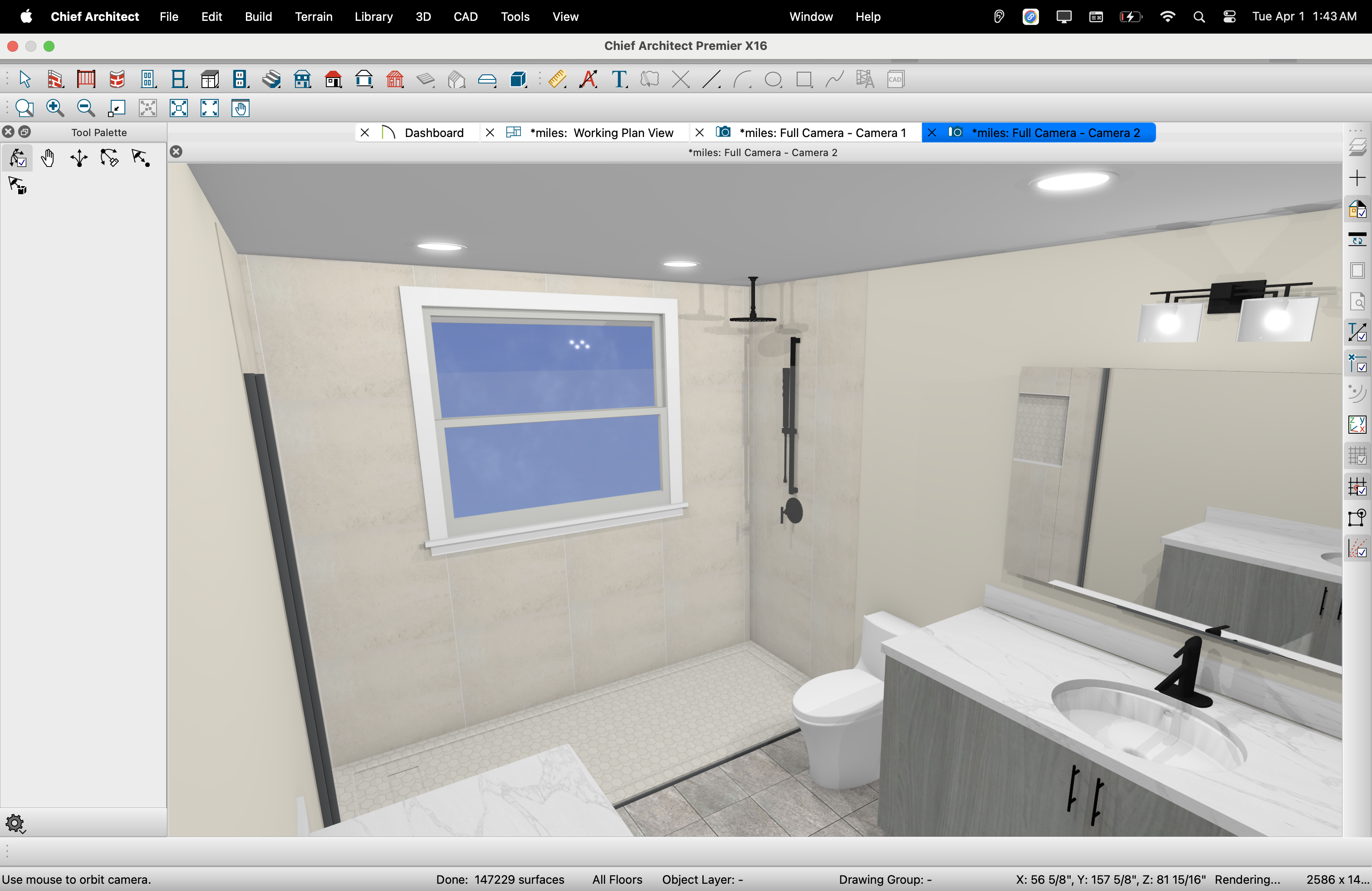Select the Window tool
The width and height of the screenshot is (1372, 891).
pyautogui.click(x=179, y=79)
